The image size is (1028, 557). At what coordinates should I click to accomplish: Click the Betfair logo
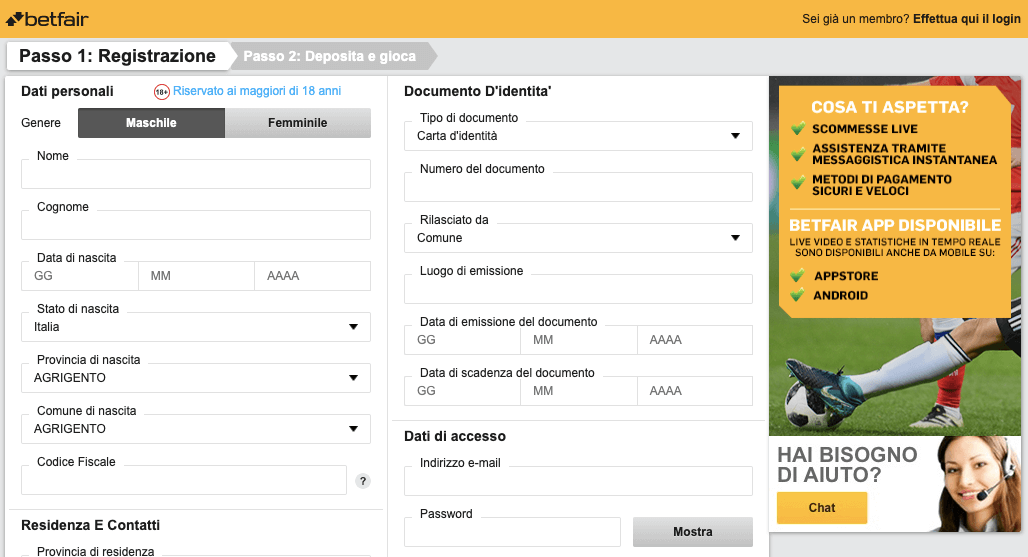tap(47, 20)
